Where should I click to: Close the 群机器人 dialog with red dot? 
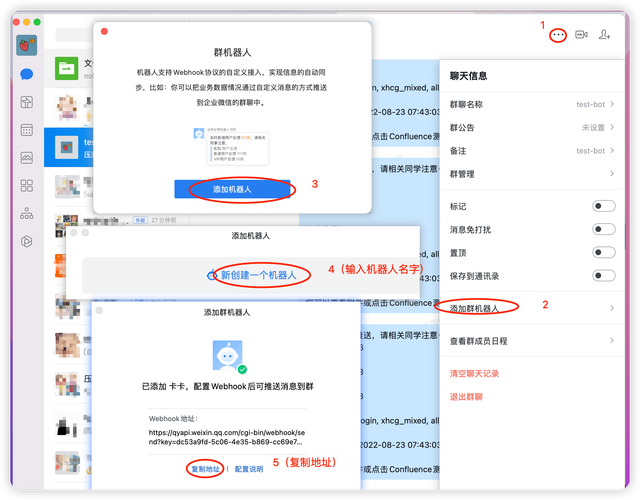point(104,31)
